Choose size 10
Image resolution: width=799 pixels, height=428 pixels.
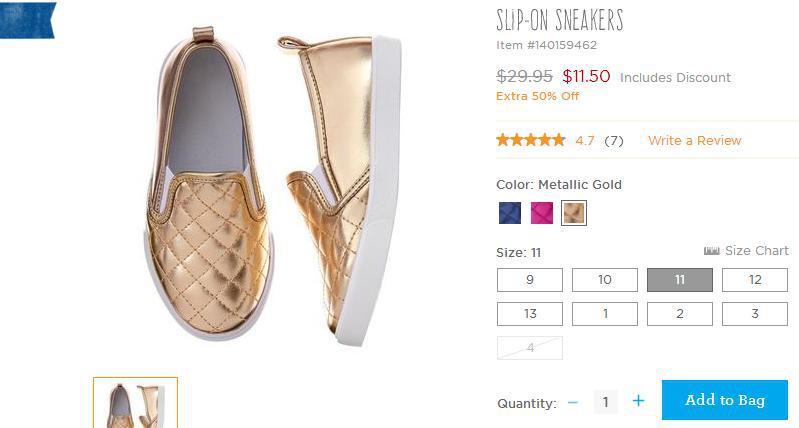point(605,280)
